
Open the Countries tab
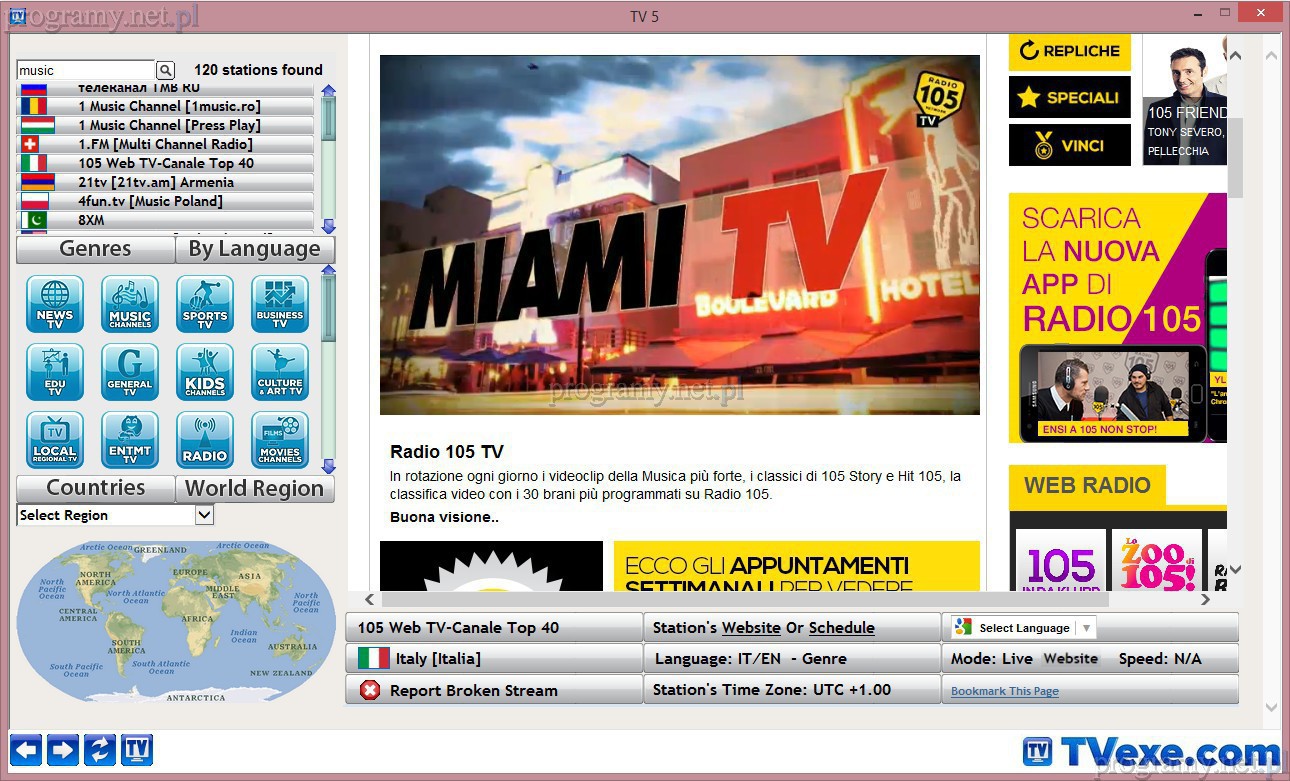[96, 489]
